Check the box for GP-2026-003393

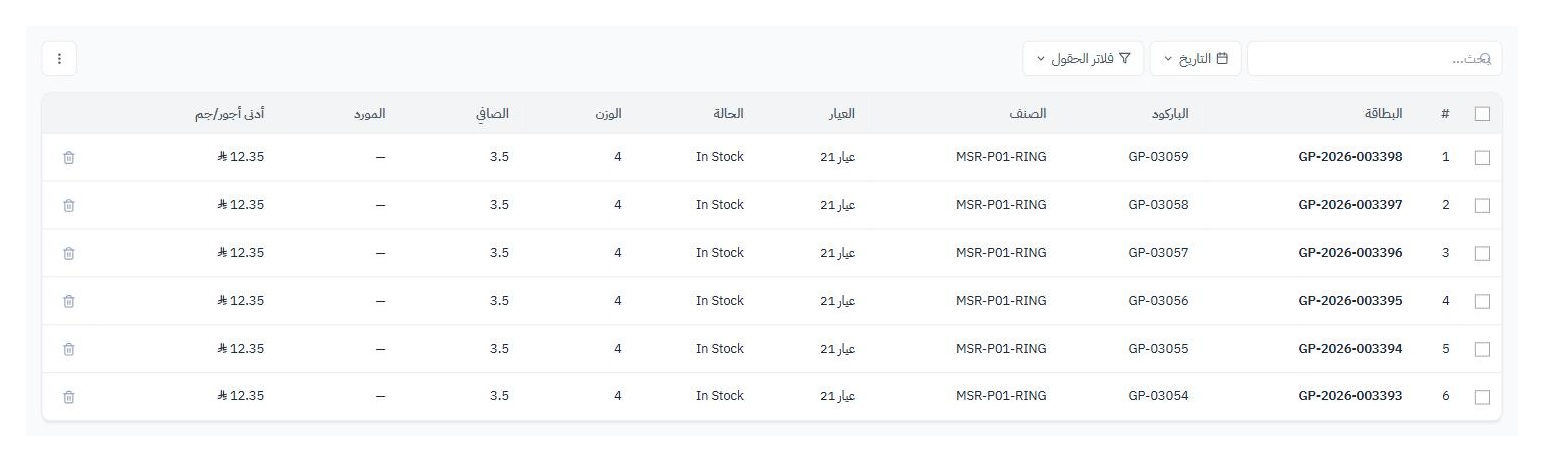1482,398
